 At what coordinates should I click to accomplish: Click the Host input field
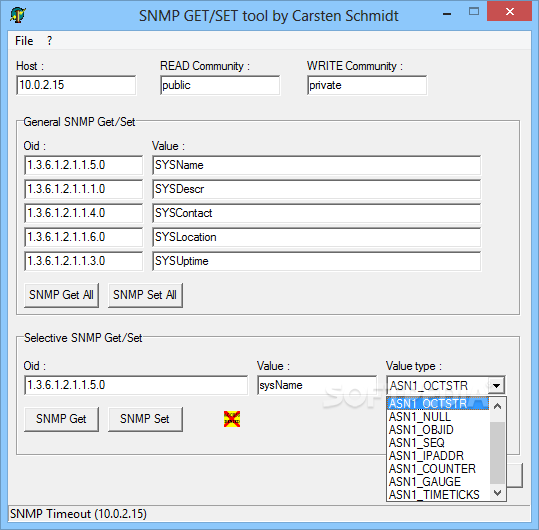pyautogui.click(x=76, y=85)
